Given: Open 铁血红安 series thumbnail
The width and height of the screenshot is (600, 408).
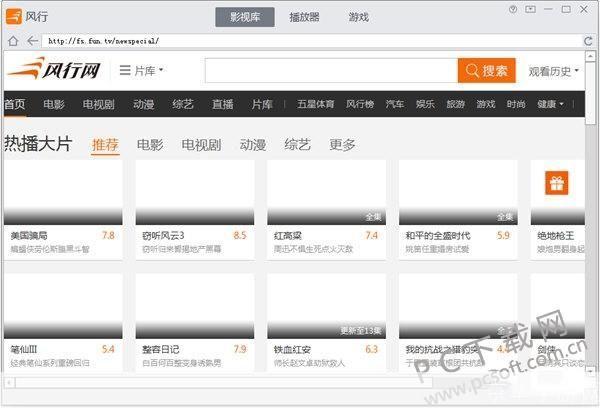Looking at the screenshot, I should pos(326,306).
